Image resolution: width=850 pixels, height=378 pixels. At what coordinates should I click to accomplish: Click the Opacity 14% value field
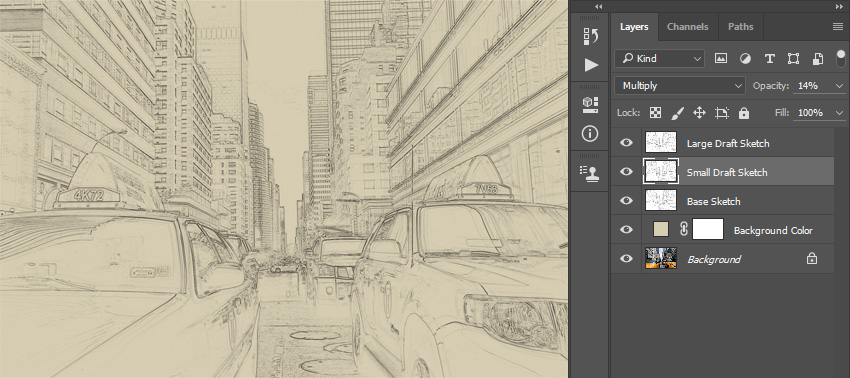813,86
